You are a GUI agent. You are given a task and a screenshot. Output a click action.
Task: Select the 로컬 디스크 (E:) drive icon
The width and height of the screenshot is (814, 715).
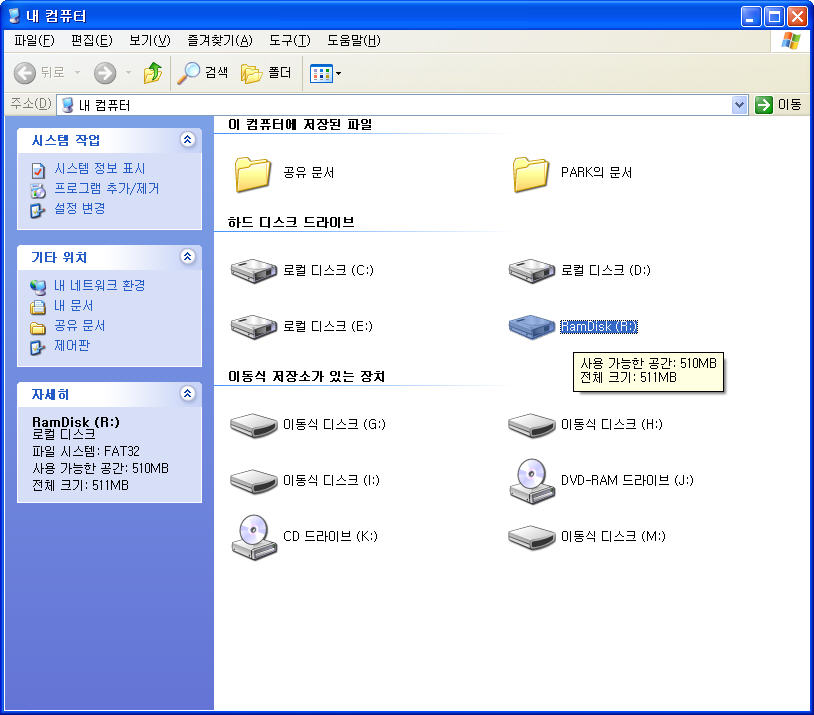[x=253, y=327]
